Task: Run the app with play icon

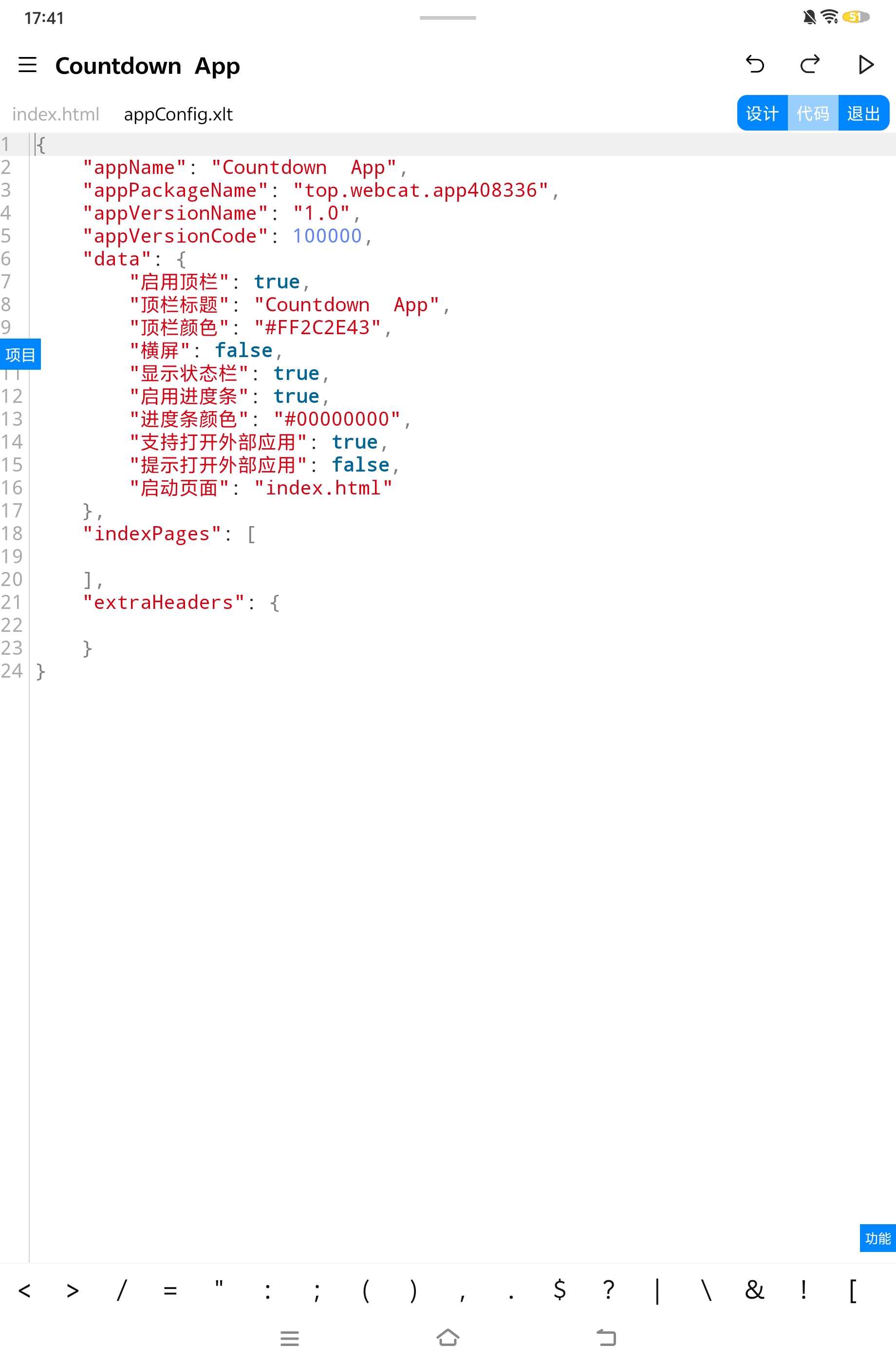Action: coord(866,65)
